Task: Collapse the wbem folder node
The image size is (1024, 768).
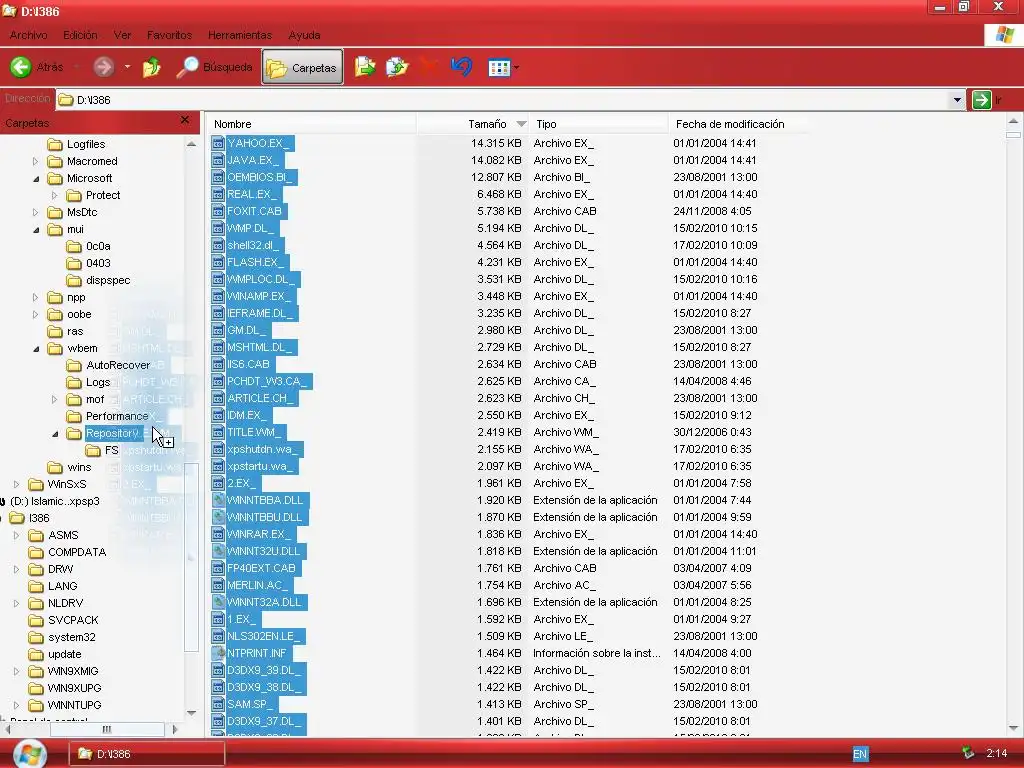Action: pos(35,348)
